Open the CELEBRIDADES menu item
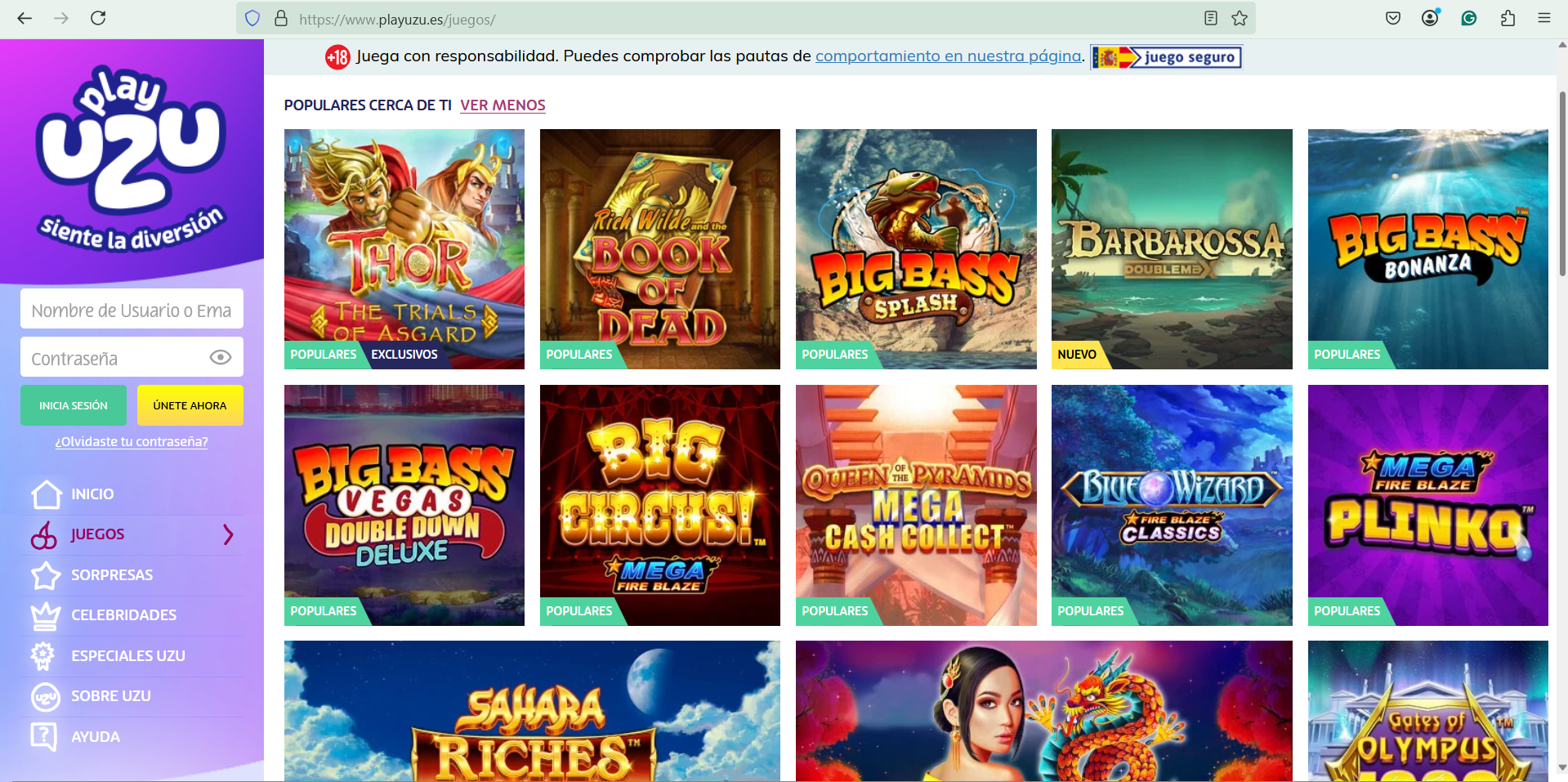The width and height of the screenshot is (1568, 782). [123, 615]
